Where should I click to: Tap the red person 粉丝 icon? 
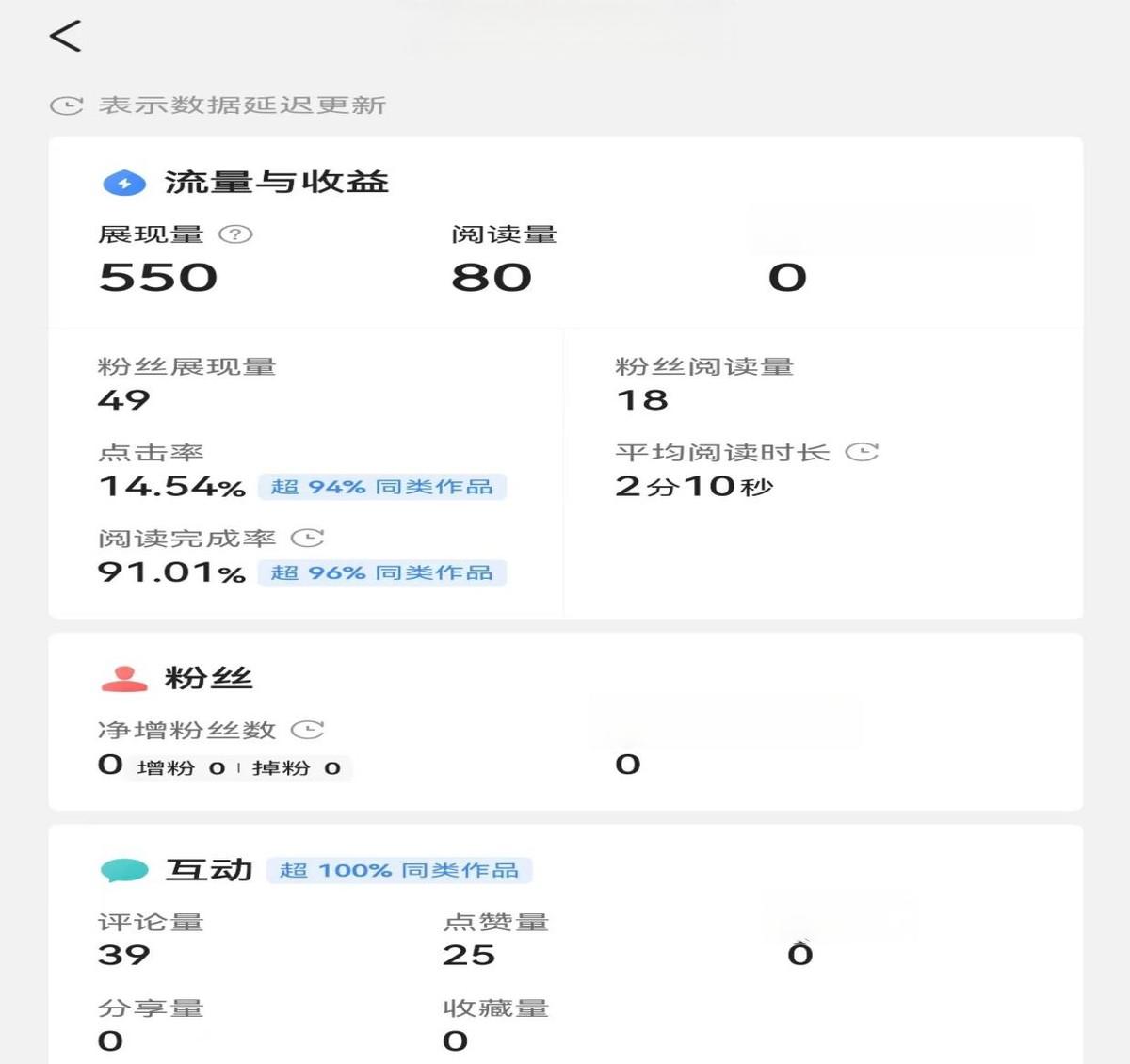[x=124, y=679]
